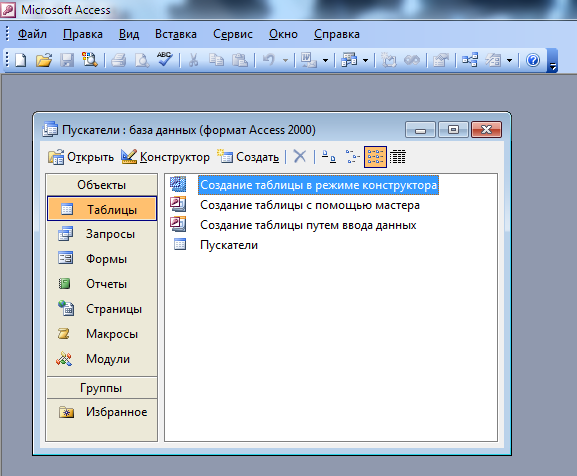Open the Справка menu

[x=337, y=34]
